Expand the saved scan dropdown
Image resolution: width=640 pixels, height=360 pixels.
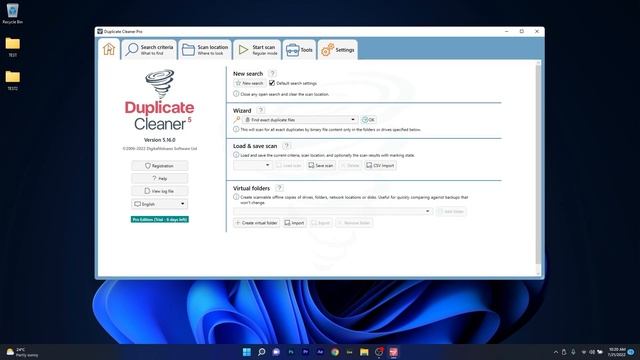click(x=253, y=165)
